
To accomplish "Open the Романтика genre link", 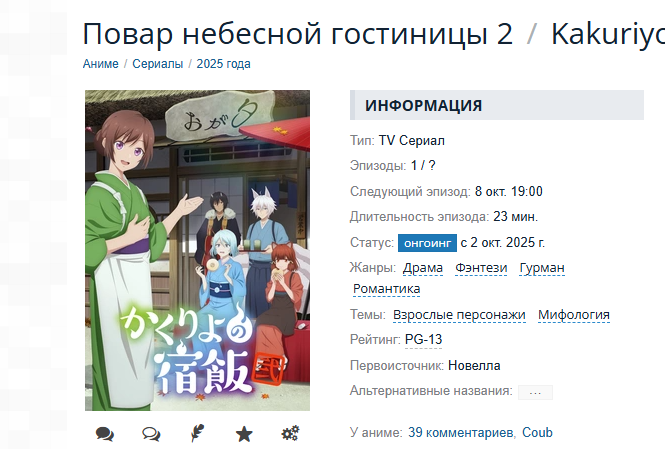I will [x=386, y=289].
